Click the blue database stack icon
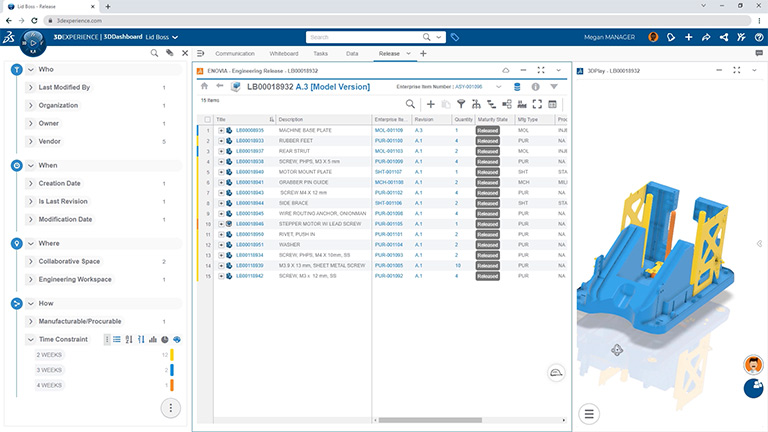Screen dimensions: 768x432 click(517, 87)
